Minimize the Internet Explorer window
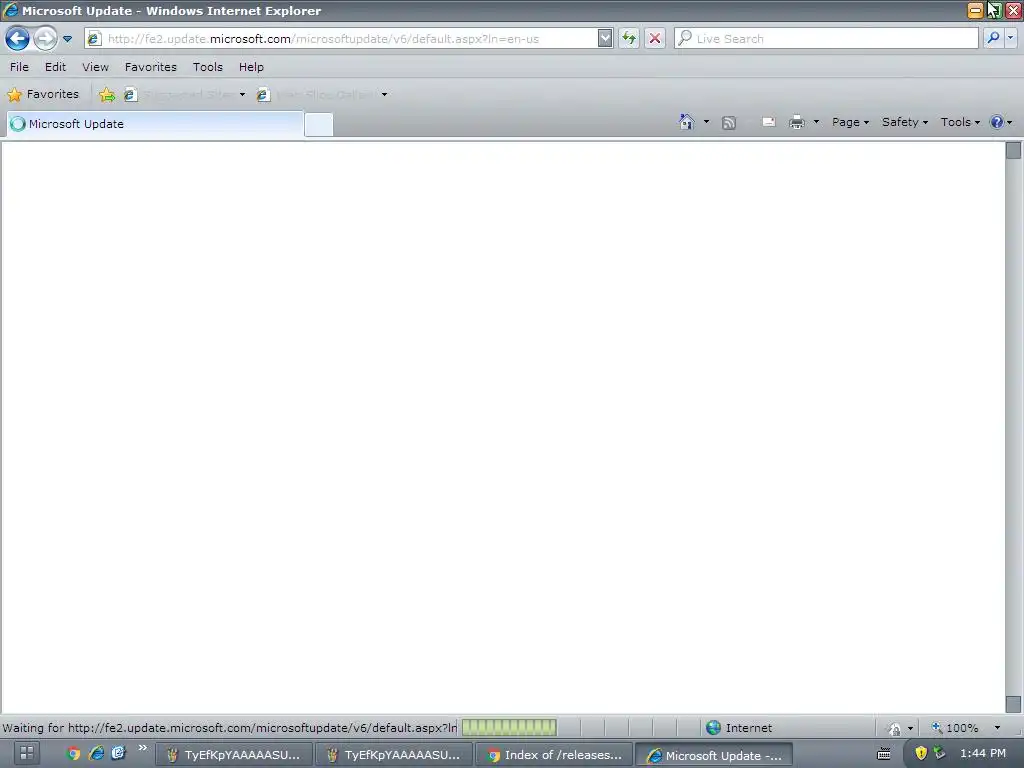The image size is (1024, 768). tap(975, 10)
